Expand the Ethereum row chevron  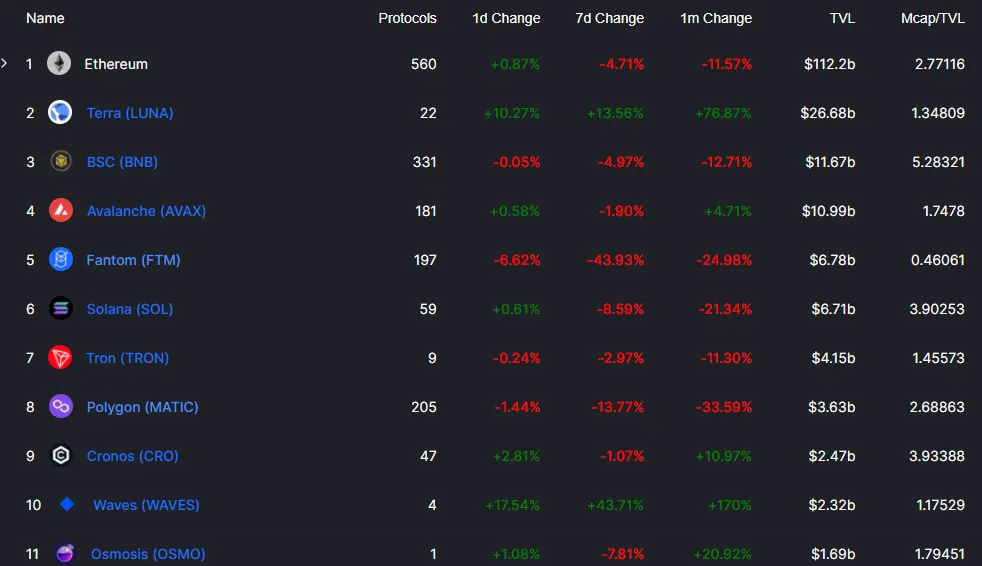click(4, 63)
